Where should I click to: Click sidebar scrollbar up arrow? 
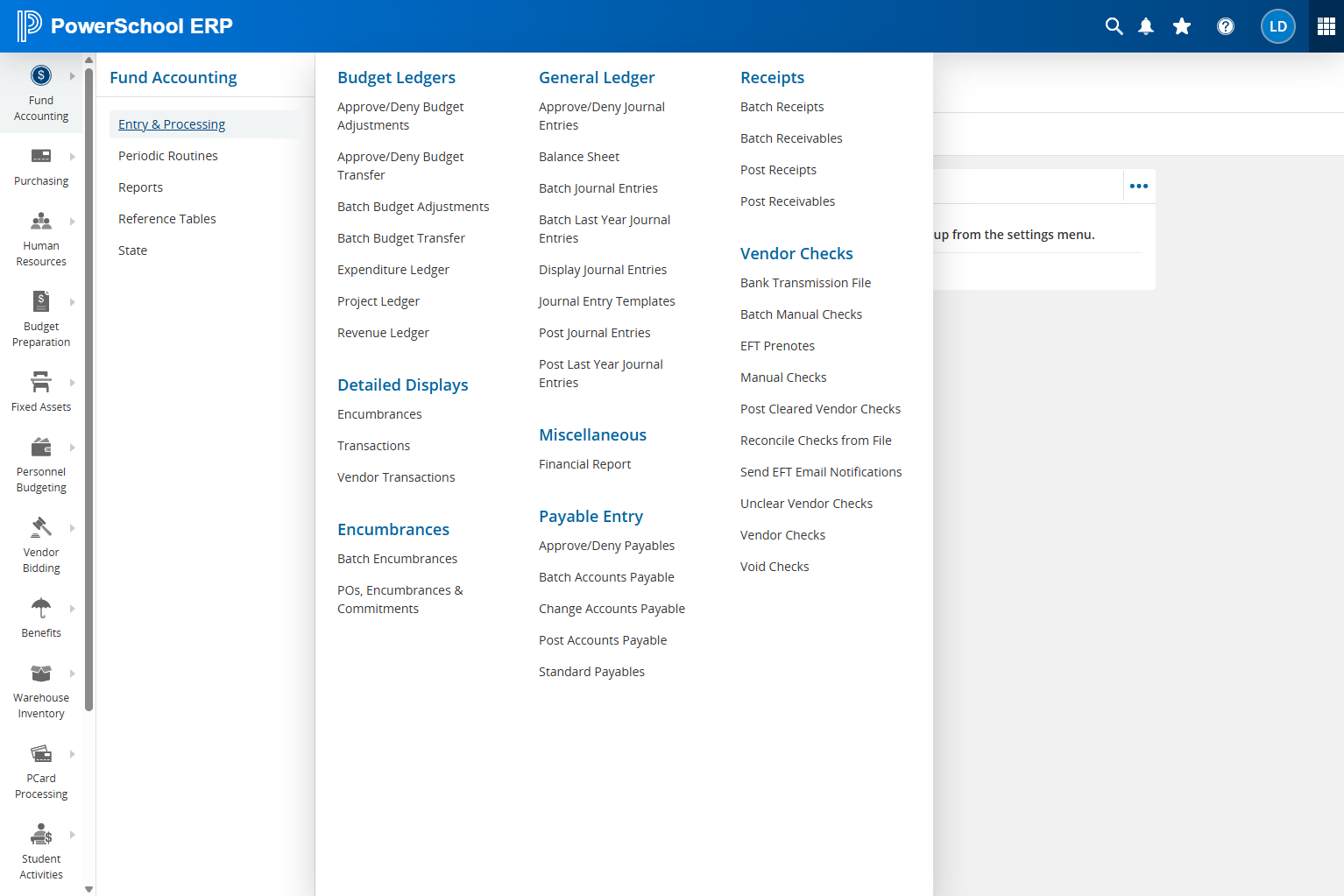tap(89, 60)
